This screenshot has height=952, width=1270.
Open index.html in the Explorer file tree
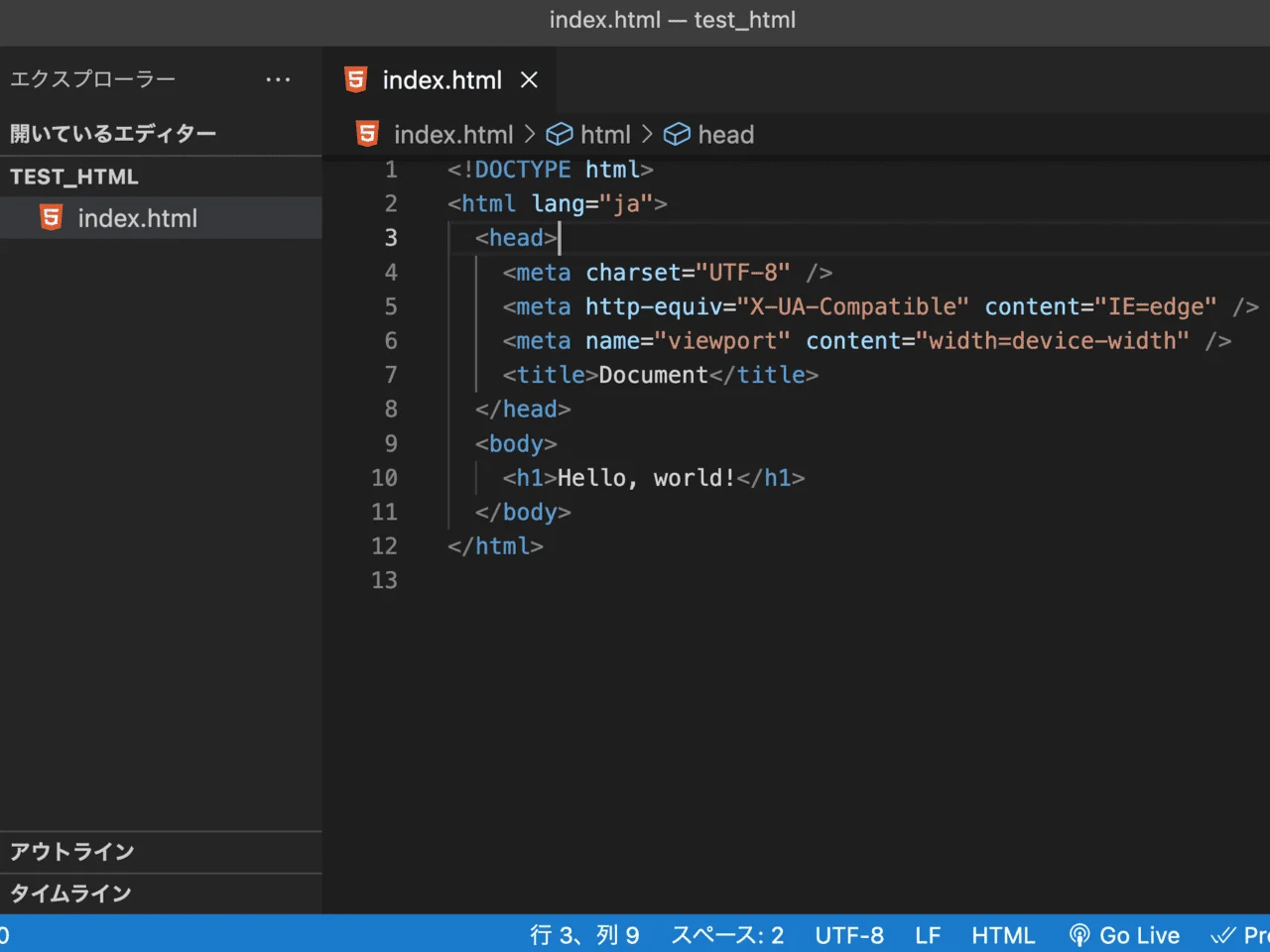(161, 217)
